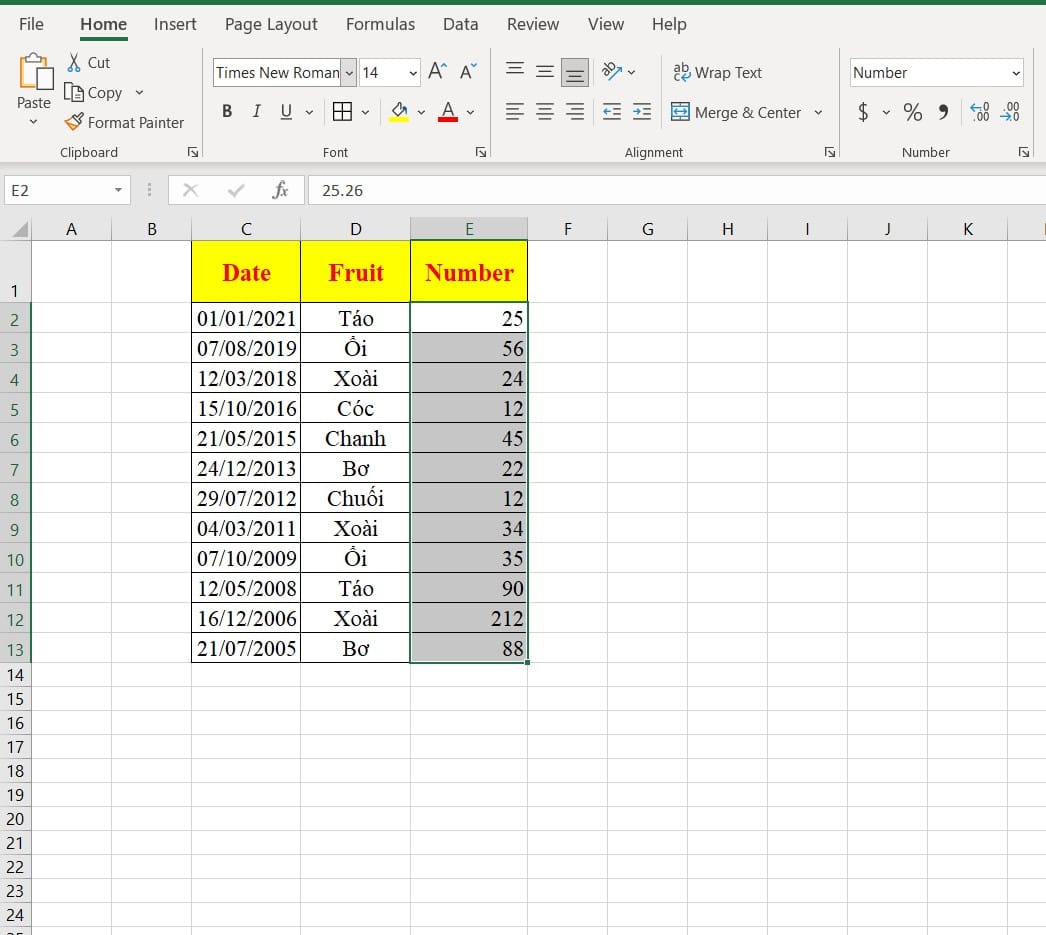Image resolution: width=1046 pixels, height=935 pixels.
Task: Toggle Bold formatting
Action: tap(227, 111)
